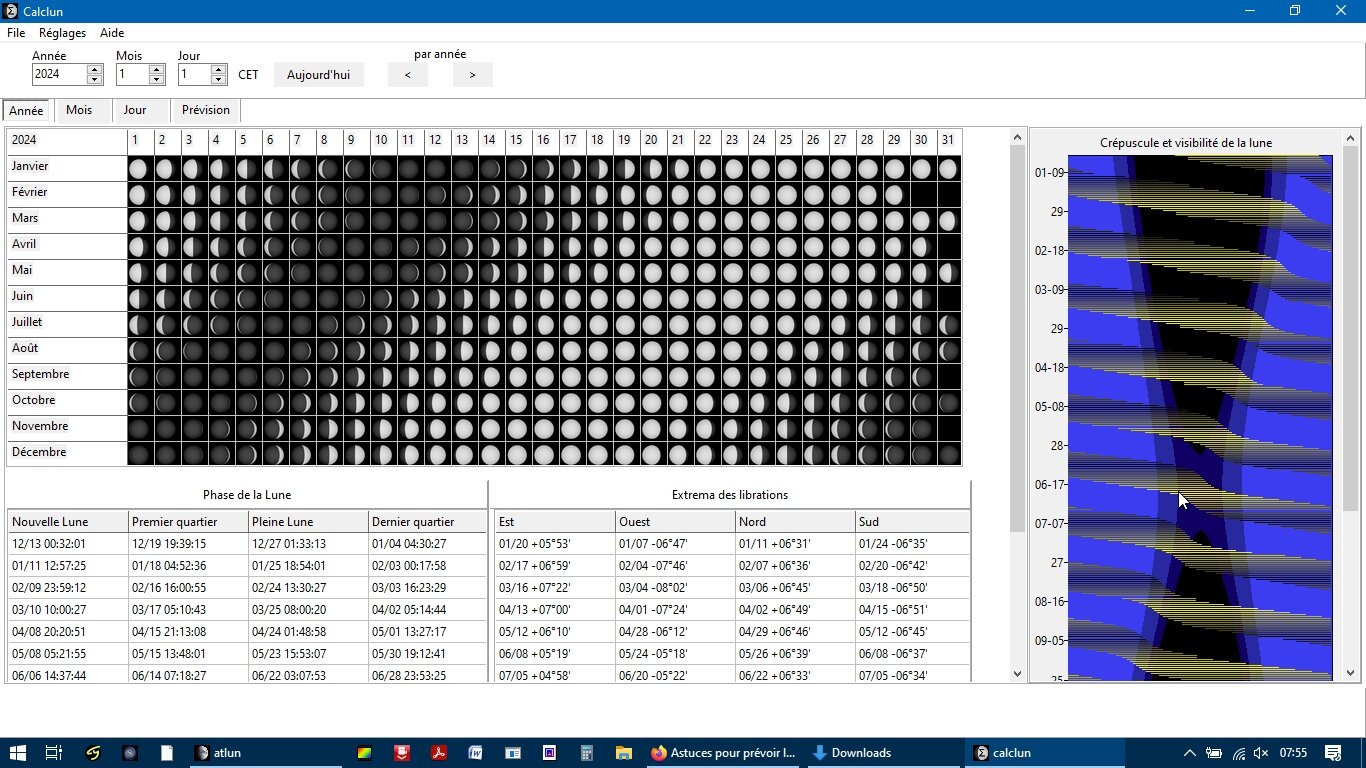The image size is (1366, 768).
Task: Select moon phase icon for Août day 19
Action: 624,350
